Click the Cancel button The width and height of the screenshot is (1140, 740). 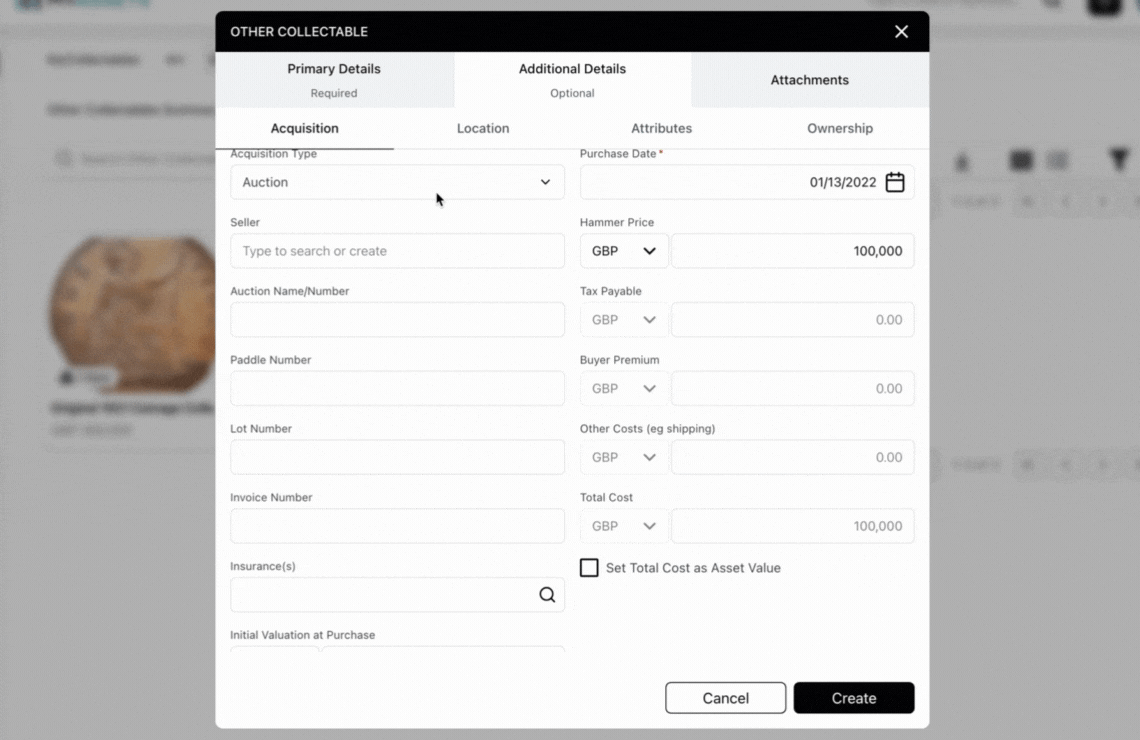tap(725, 698)
